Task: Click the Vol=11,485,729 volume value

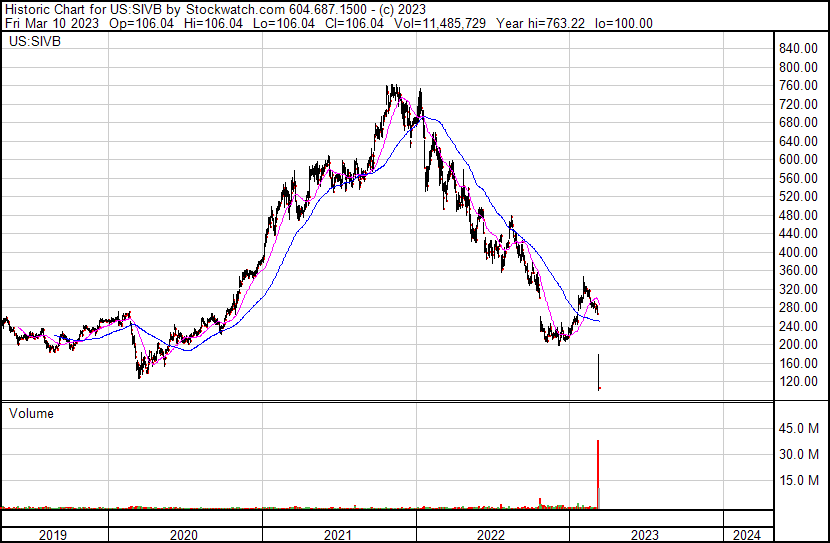Action: [x=440, y=23]
